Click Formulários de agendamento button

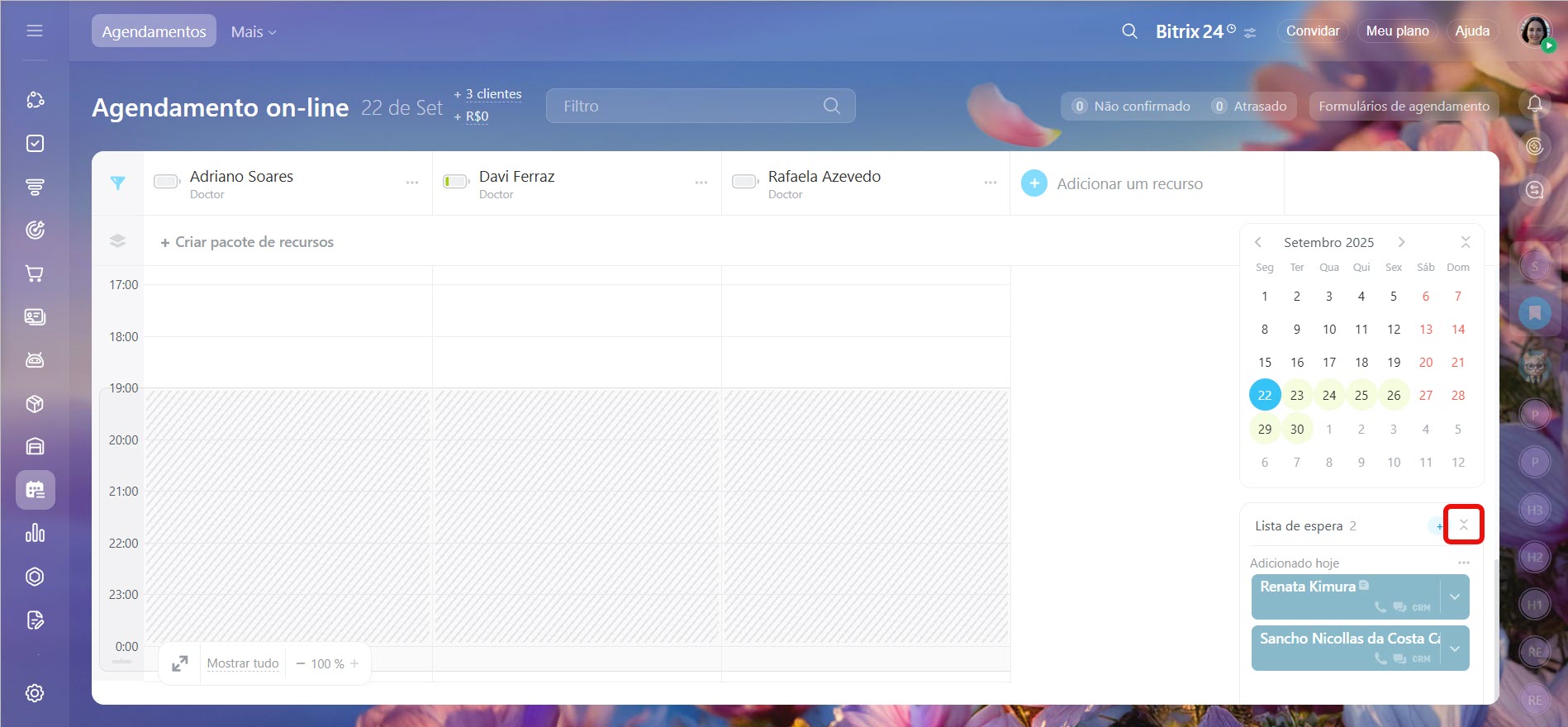click(1404, 106)
